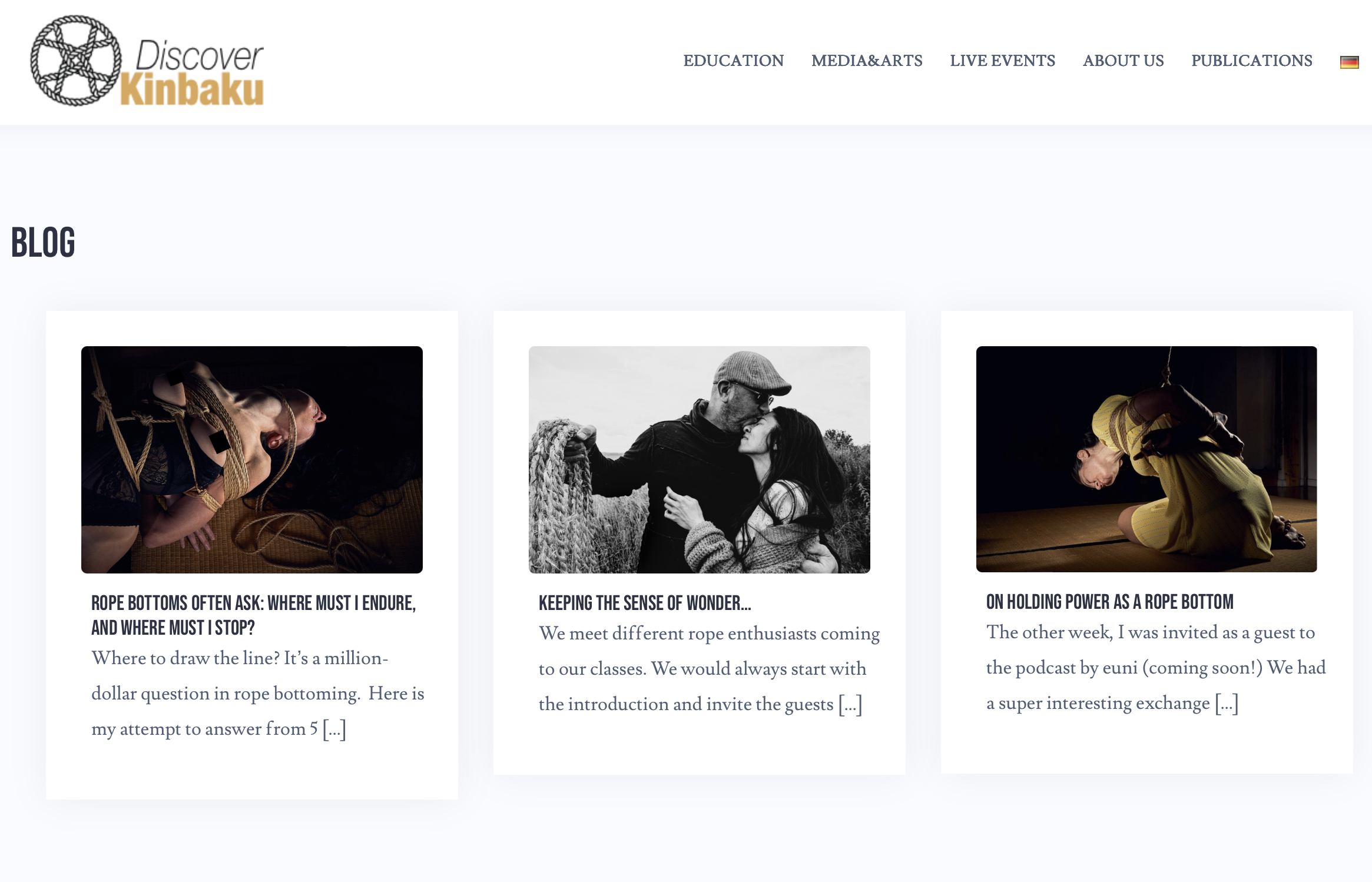Open the Live Events menu
1372x882 pixels.
[x=1002, y=61]
